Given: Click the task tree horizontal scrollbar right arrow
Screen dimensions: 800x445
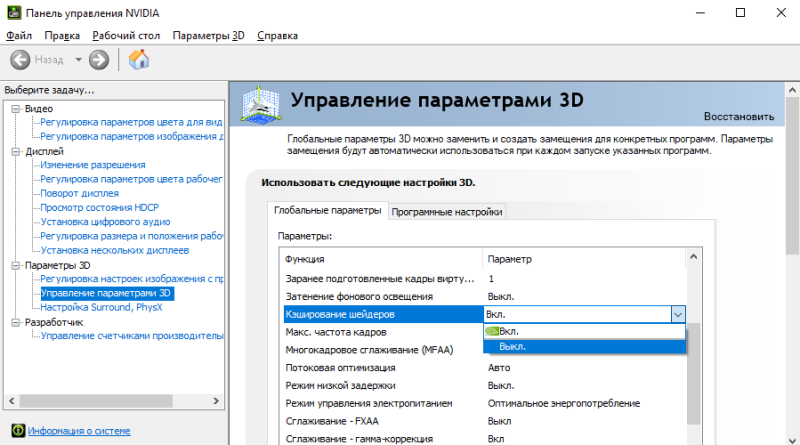Looking at the screenshot, I should (216, 401).
